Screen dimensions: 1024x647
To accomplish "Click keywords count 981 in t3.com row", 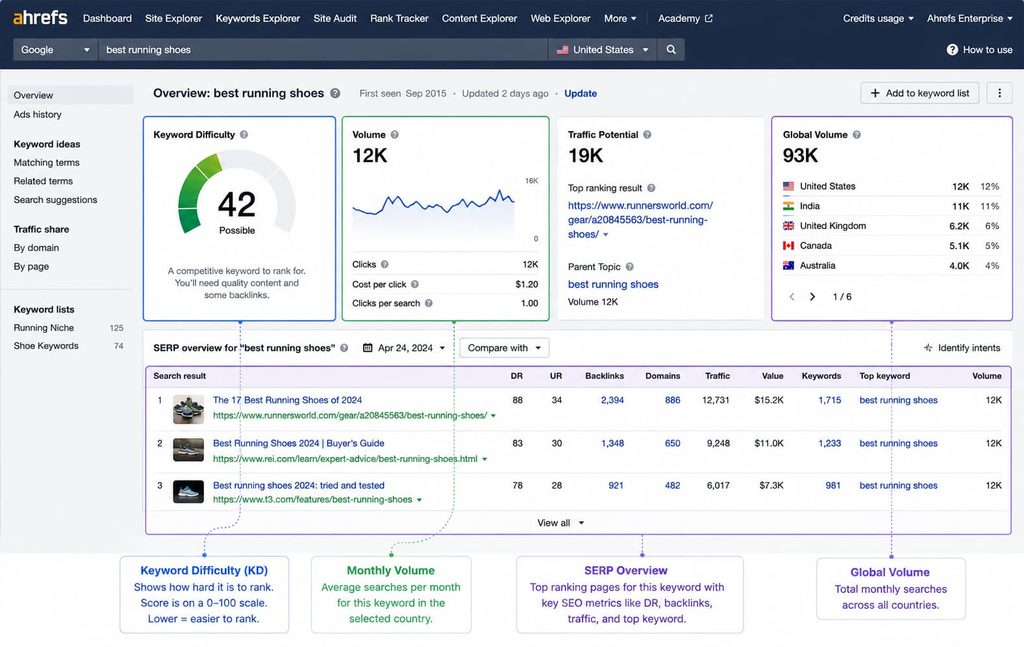I will tap(833, 485).
